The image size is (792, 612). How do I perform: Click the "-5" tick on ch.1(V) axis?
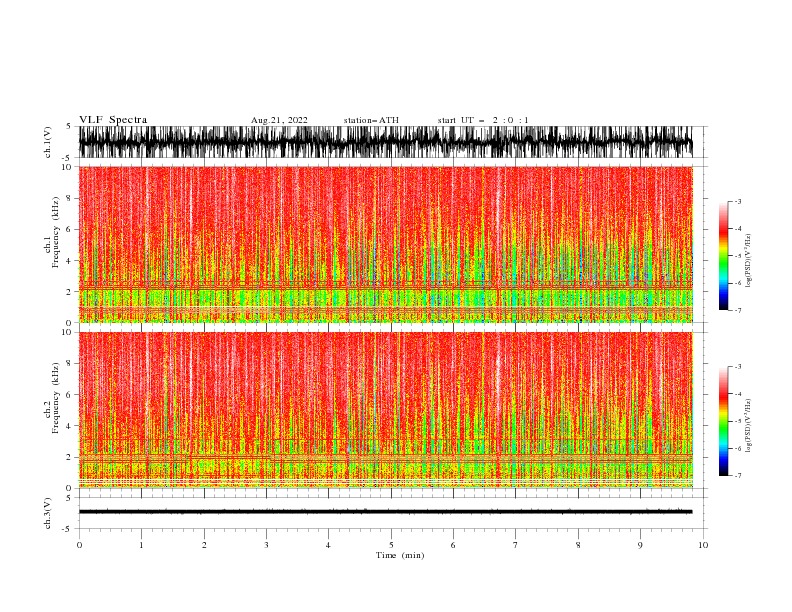pos(67,158)
